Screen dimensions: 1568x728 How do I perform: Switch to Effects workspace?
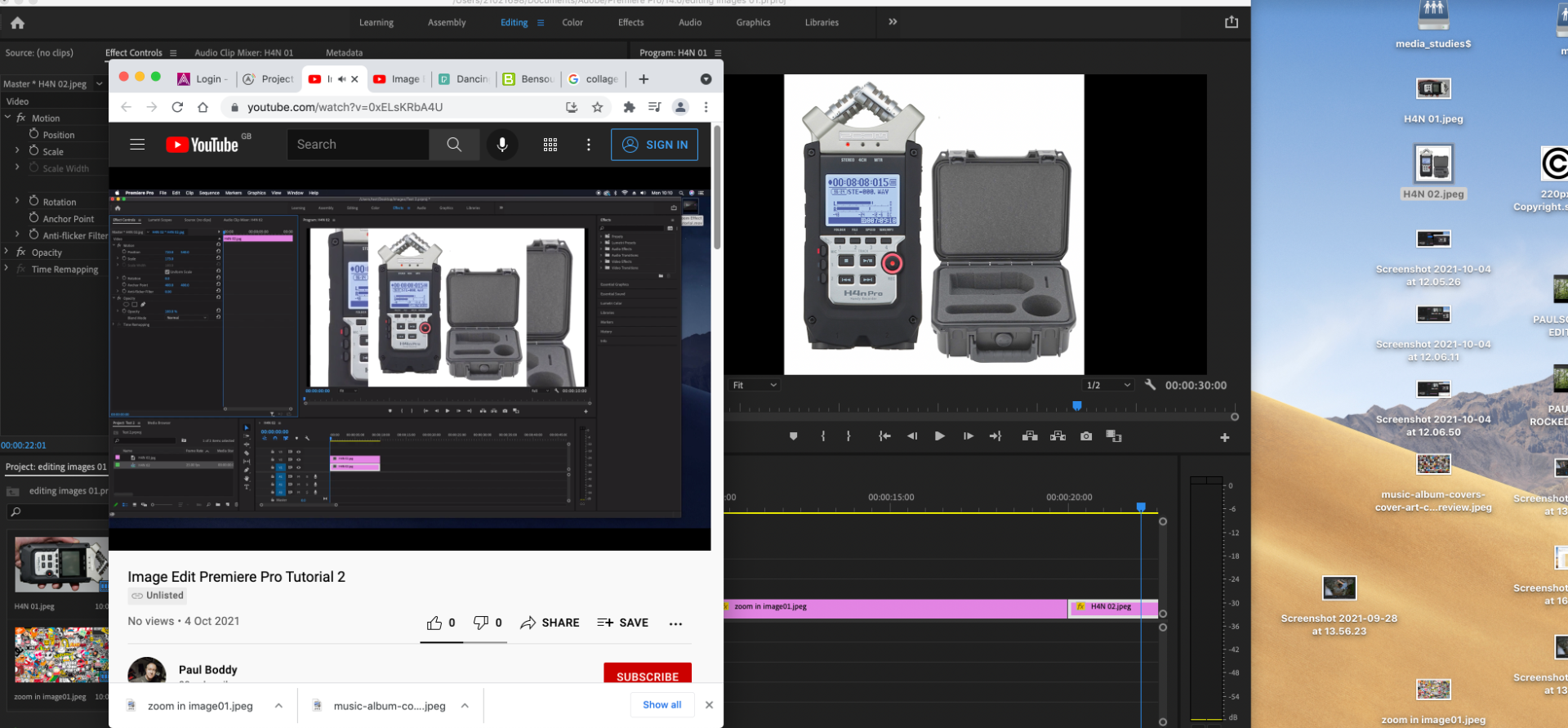630,23
